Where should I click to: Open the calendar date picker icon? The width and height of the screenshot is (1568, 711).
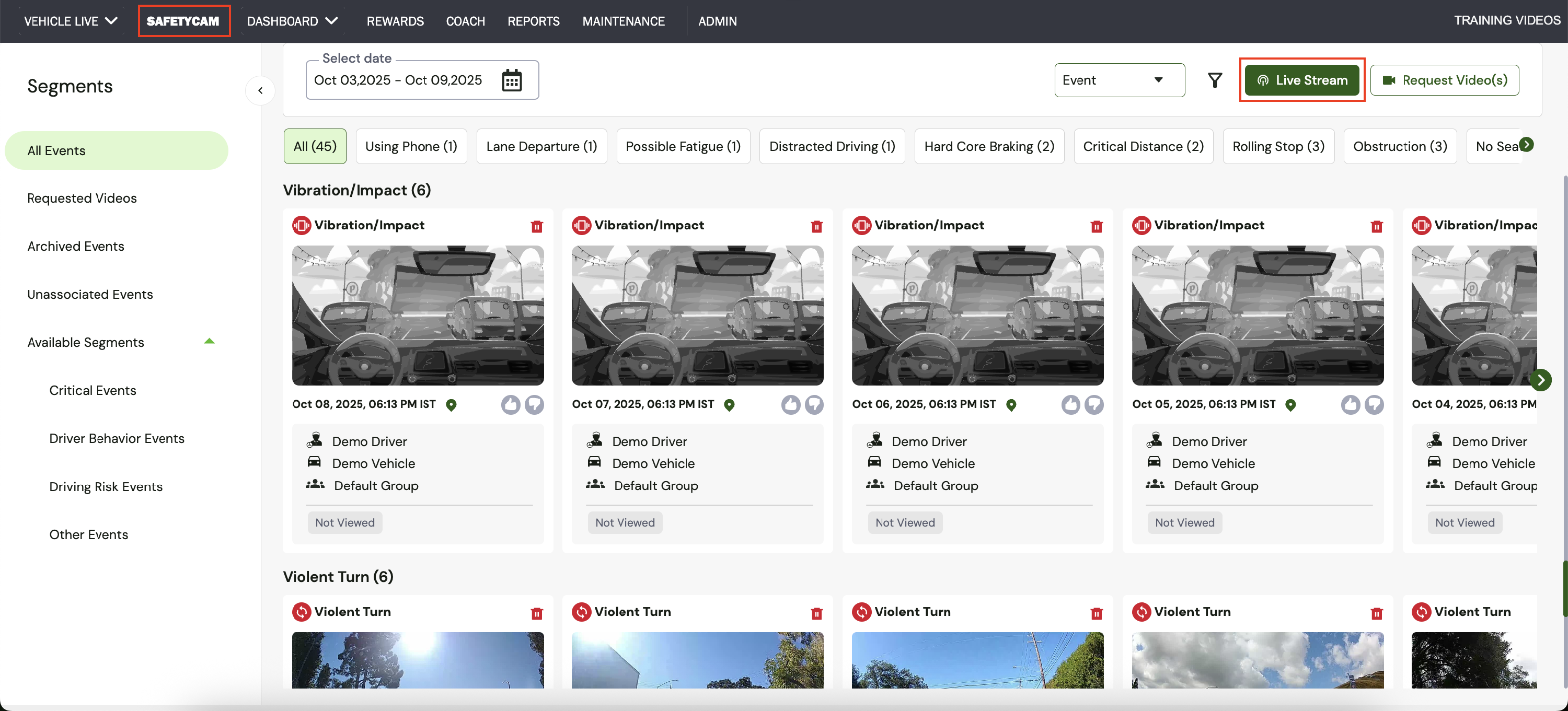point(511,80)
